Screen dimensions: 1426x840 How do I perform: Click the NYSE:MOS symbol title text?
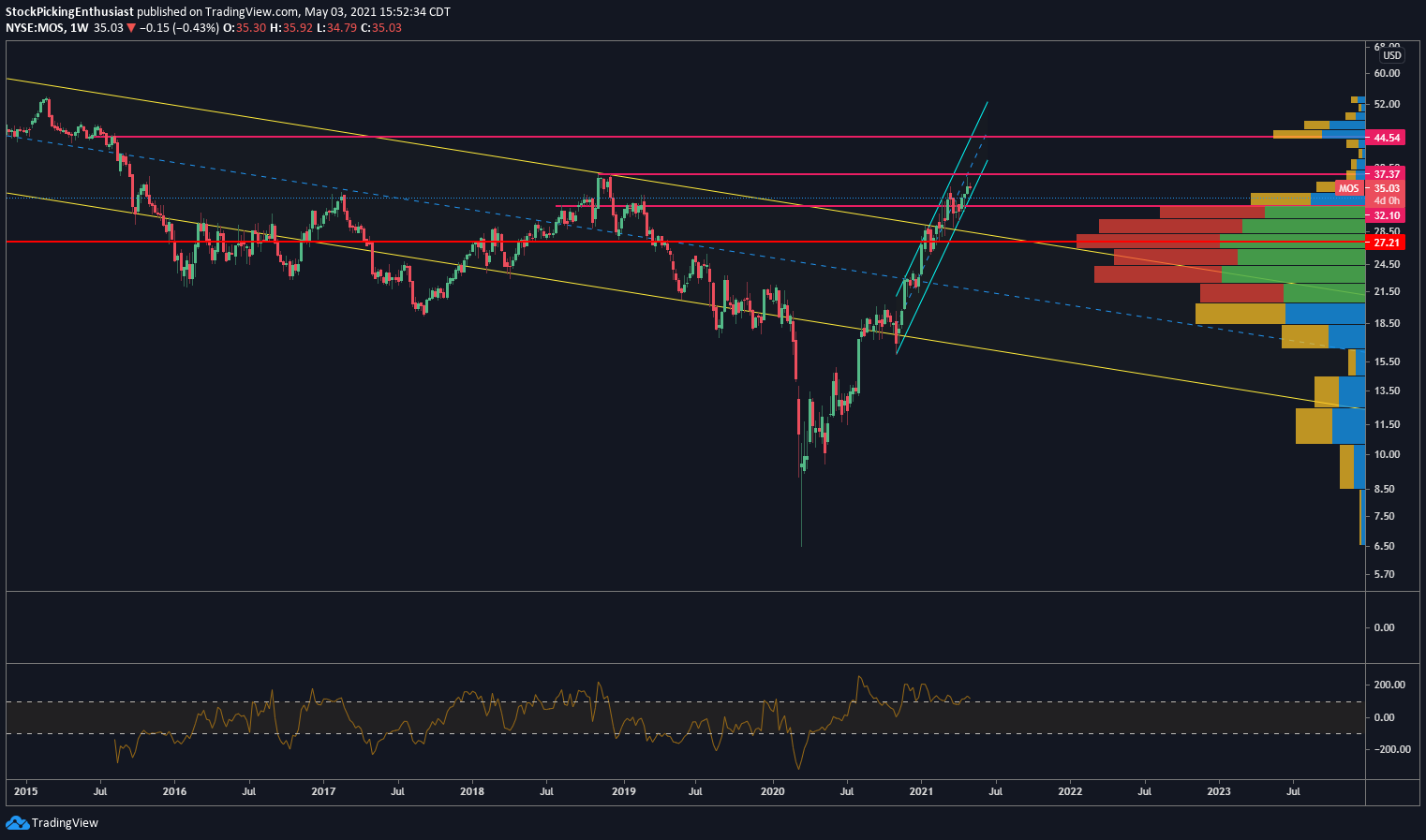point(35,28)
